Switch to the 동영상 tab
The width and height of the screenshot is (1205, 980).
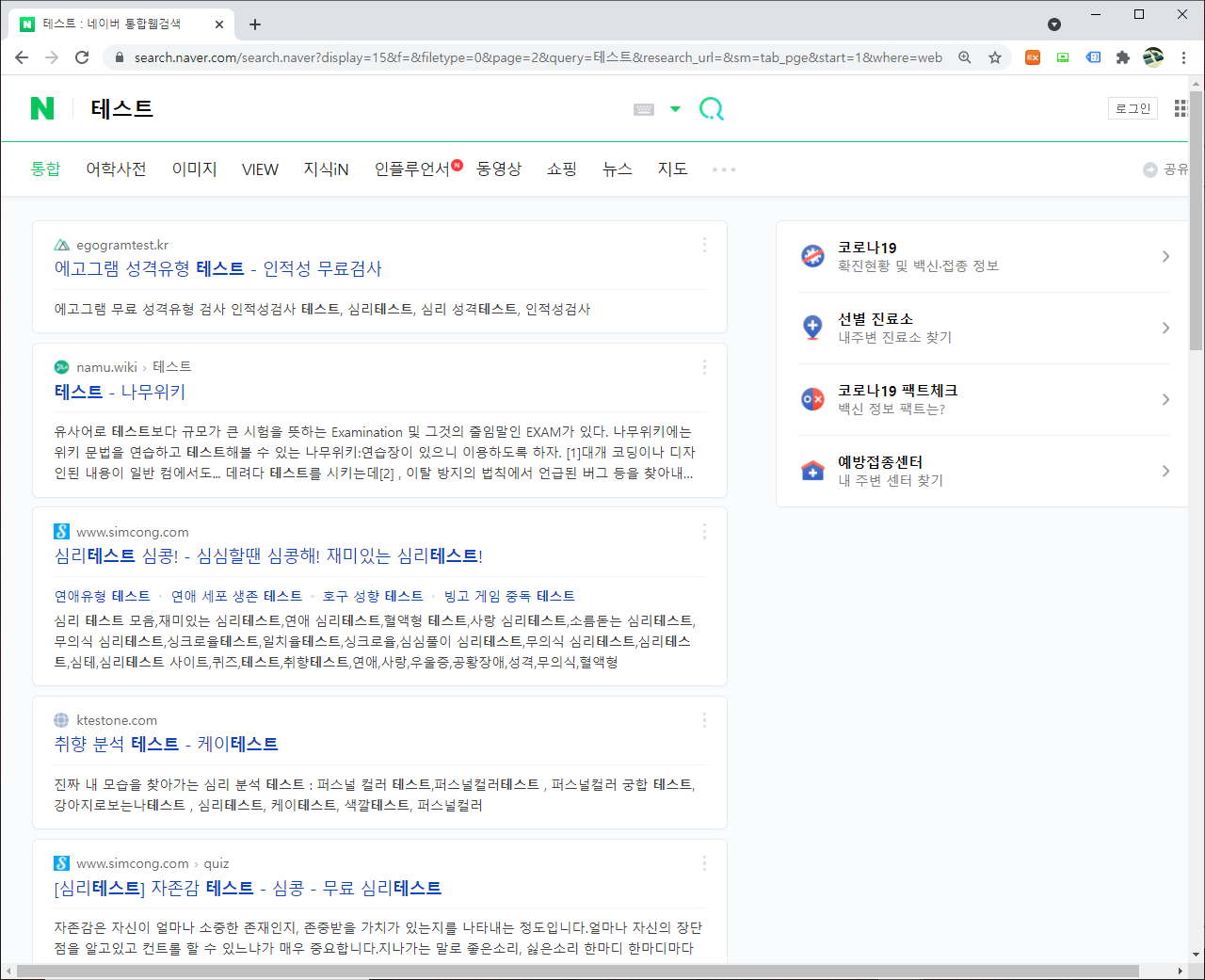pos(499,169)
